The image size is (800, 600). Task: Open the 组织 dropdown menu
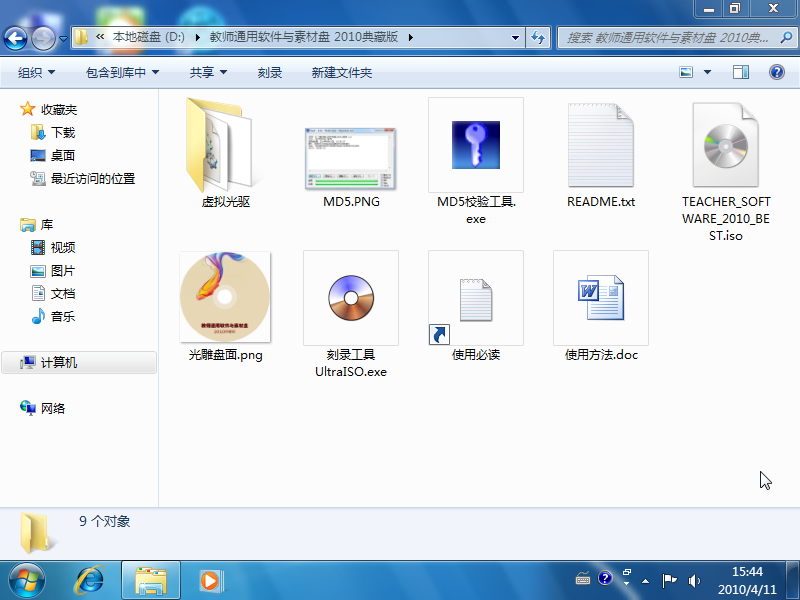click(x=36, y=72)
